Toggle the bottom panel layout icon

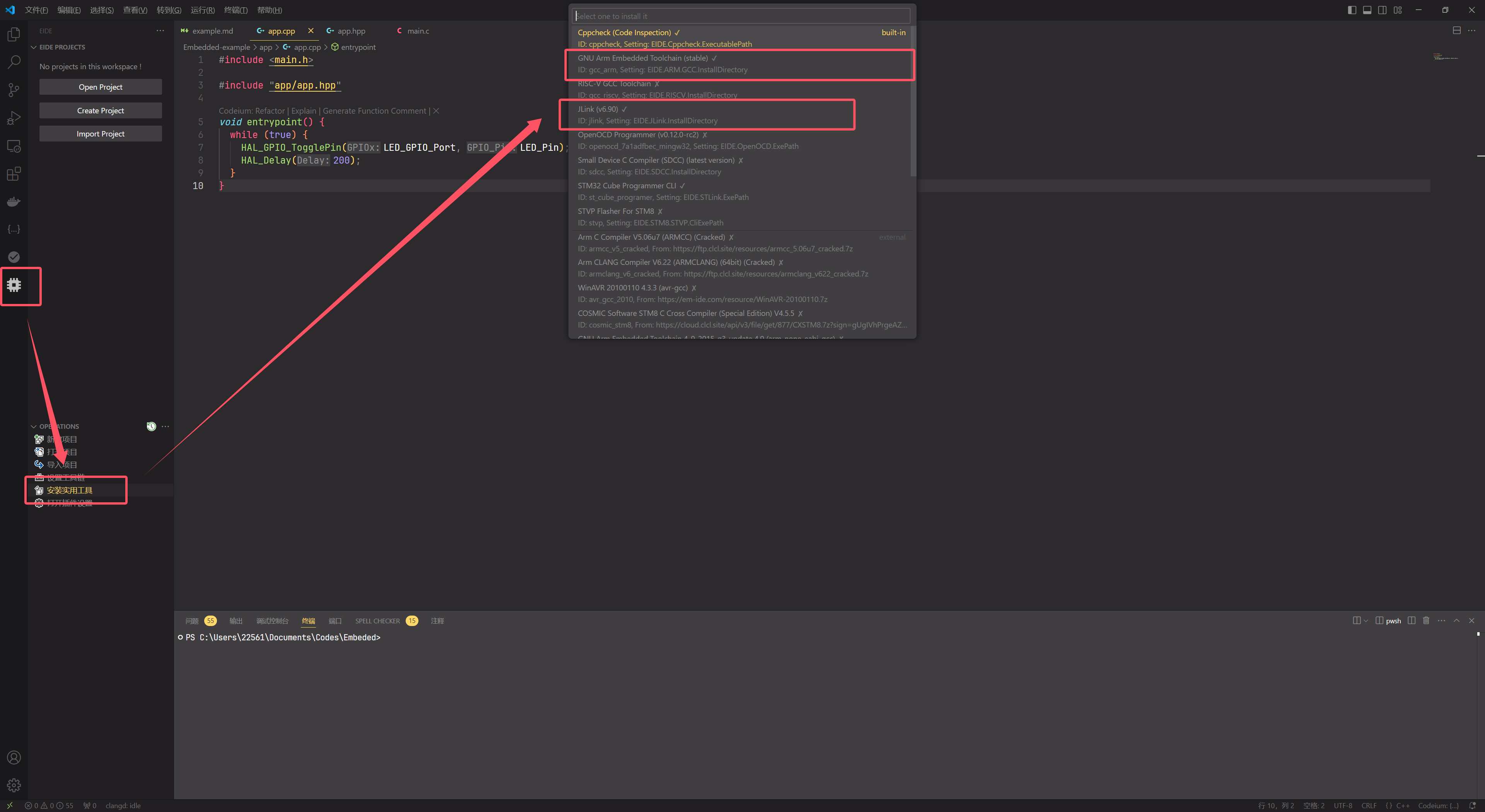click(x=1367, y=10)
